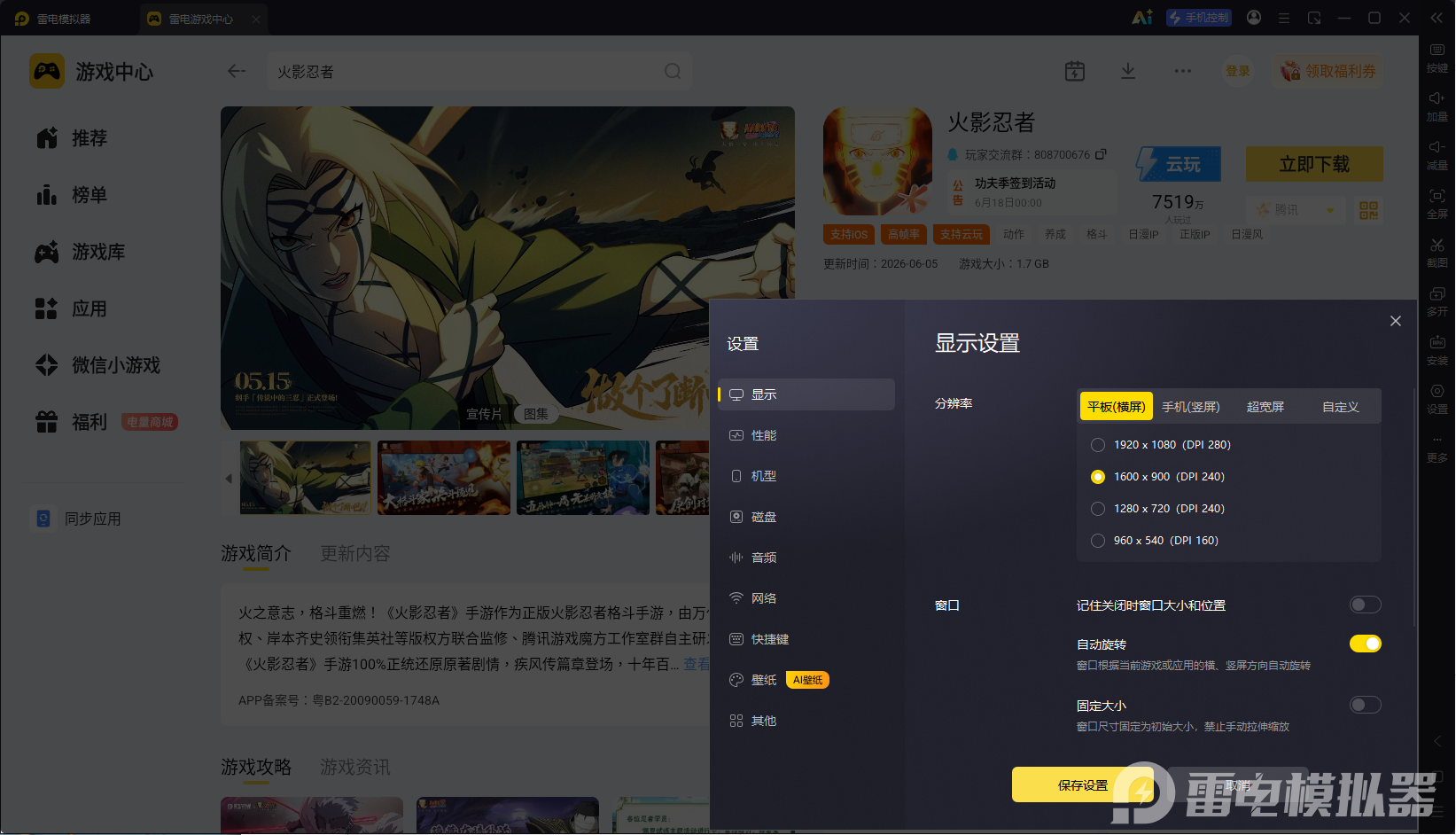Screen dimensions: 1456x835
Task: Copy the player group number 808700676
Action: click(1101, 154)
